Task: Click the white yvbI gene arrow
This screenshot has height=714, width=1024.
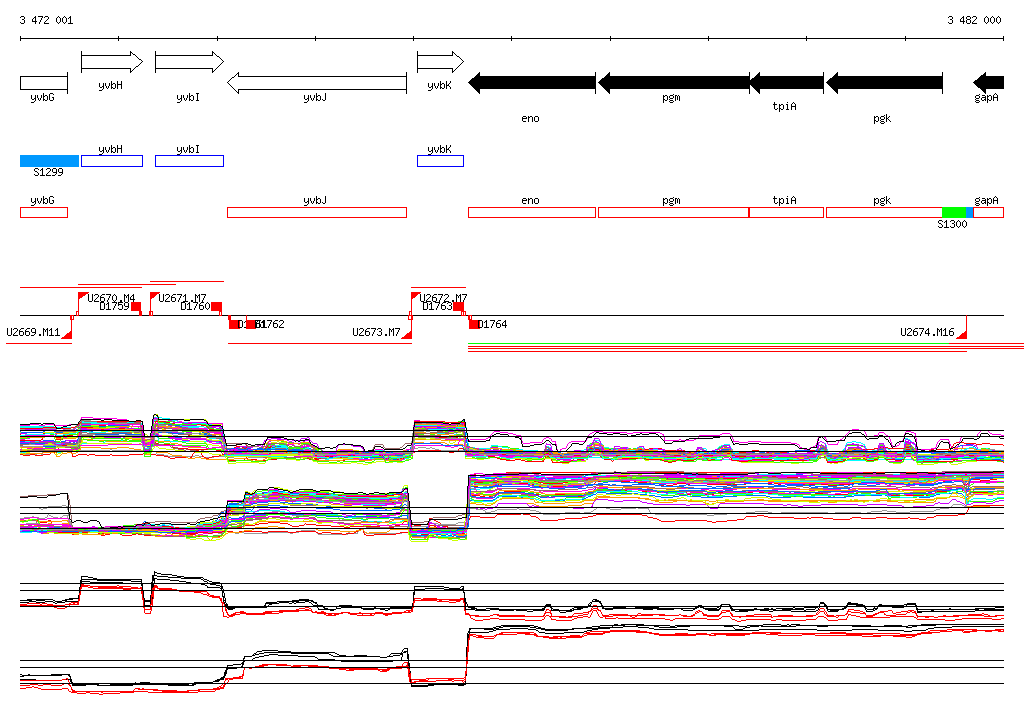Action: pos(189,62)
